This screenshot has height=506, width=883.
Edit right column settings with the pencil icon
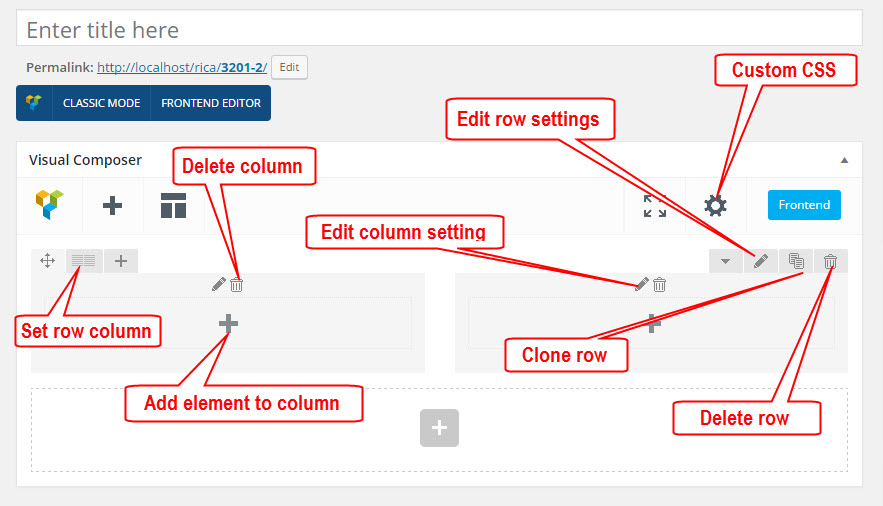click(x=641, y=284)
